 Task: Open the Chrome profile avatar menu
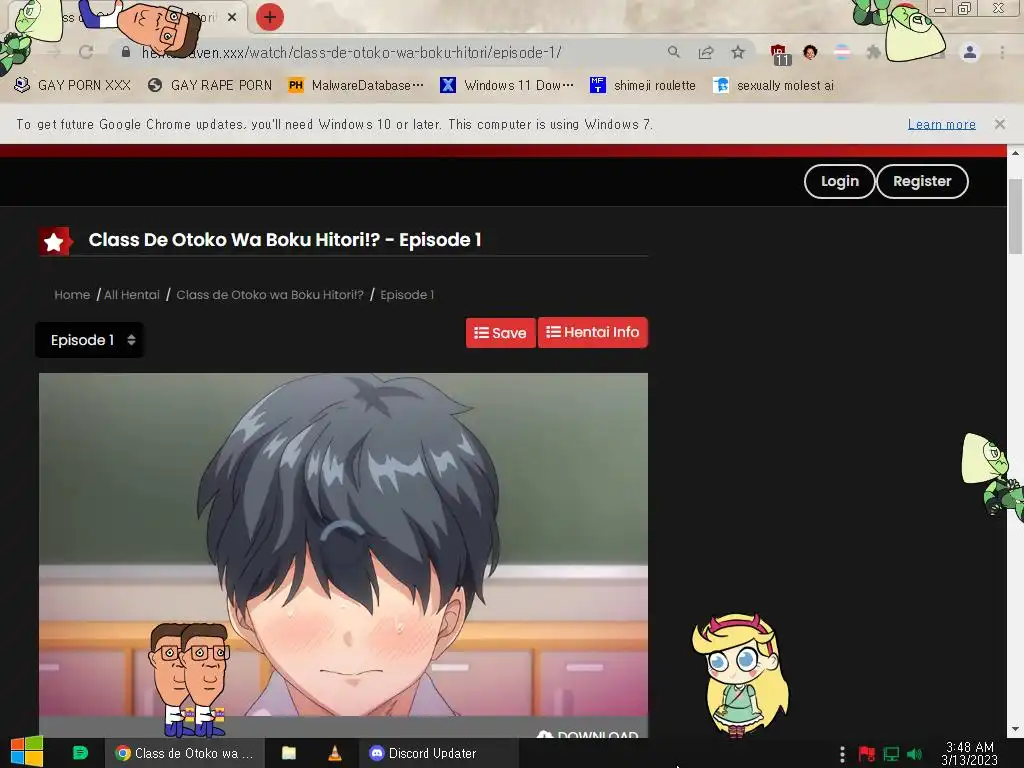(x=970, y=52)
